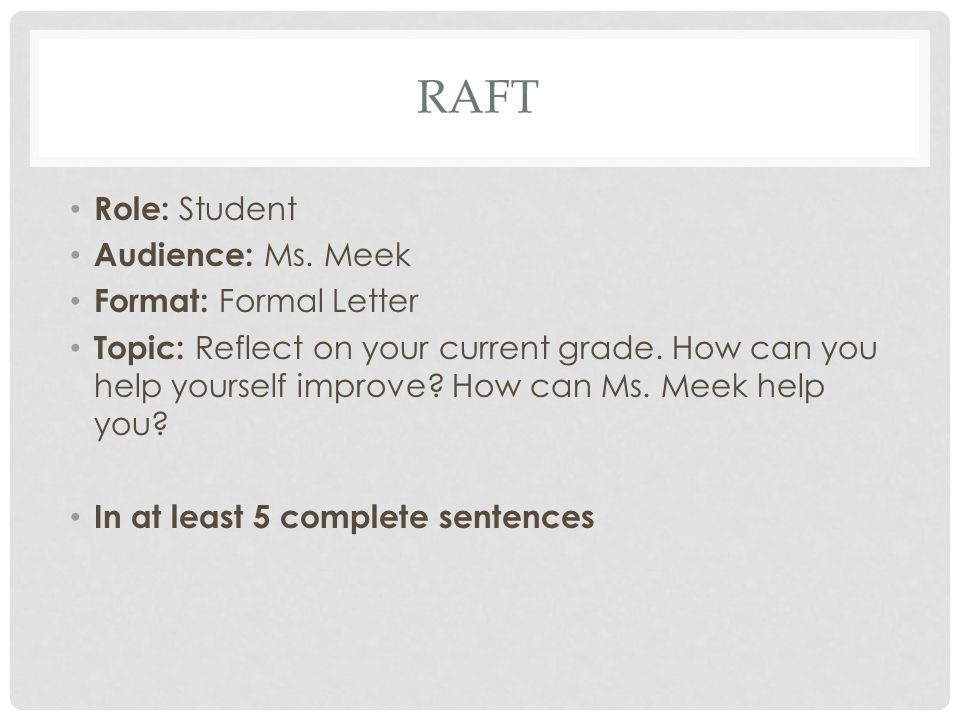Click the final you? line of topic

coord(130,424)
